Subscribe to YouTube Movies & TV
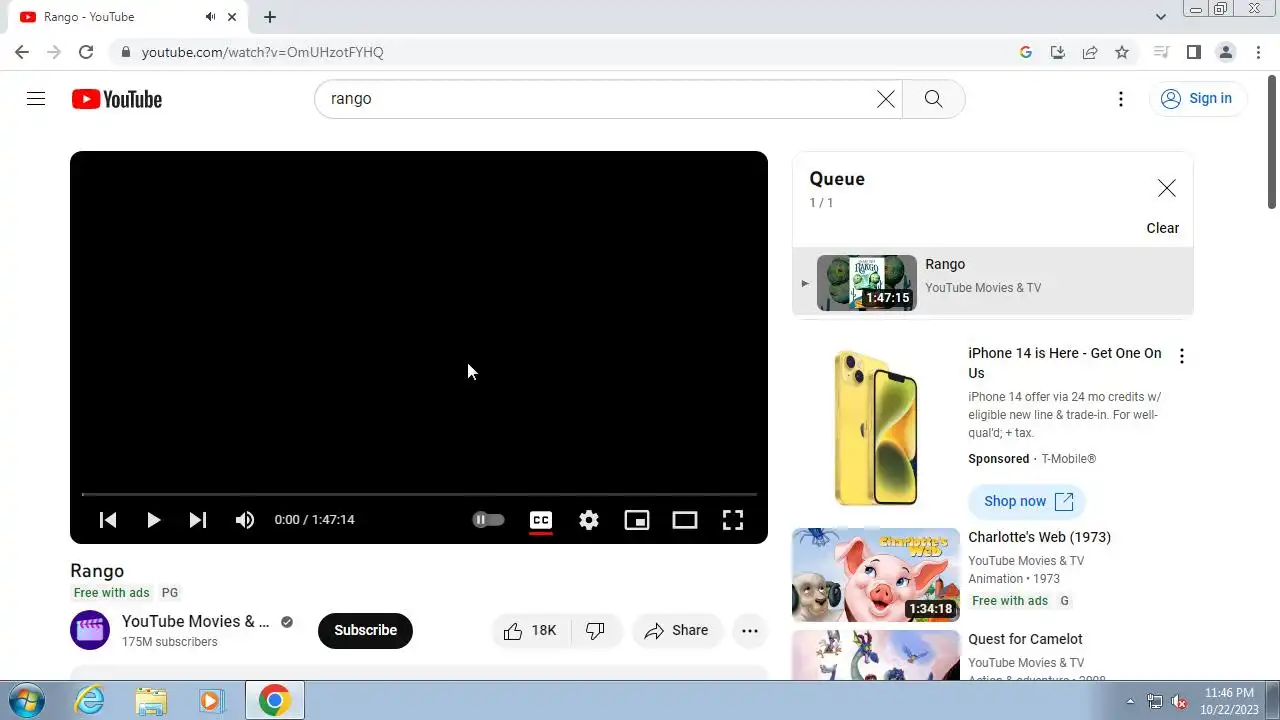 pos(365,630)
